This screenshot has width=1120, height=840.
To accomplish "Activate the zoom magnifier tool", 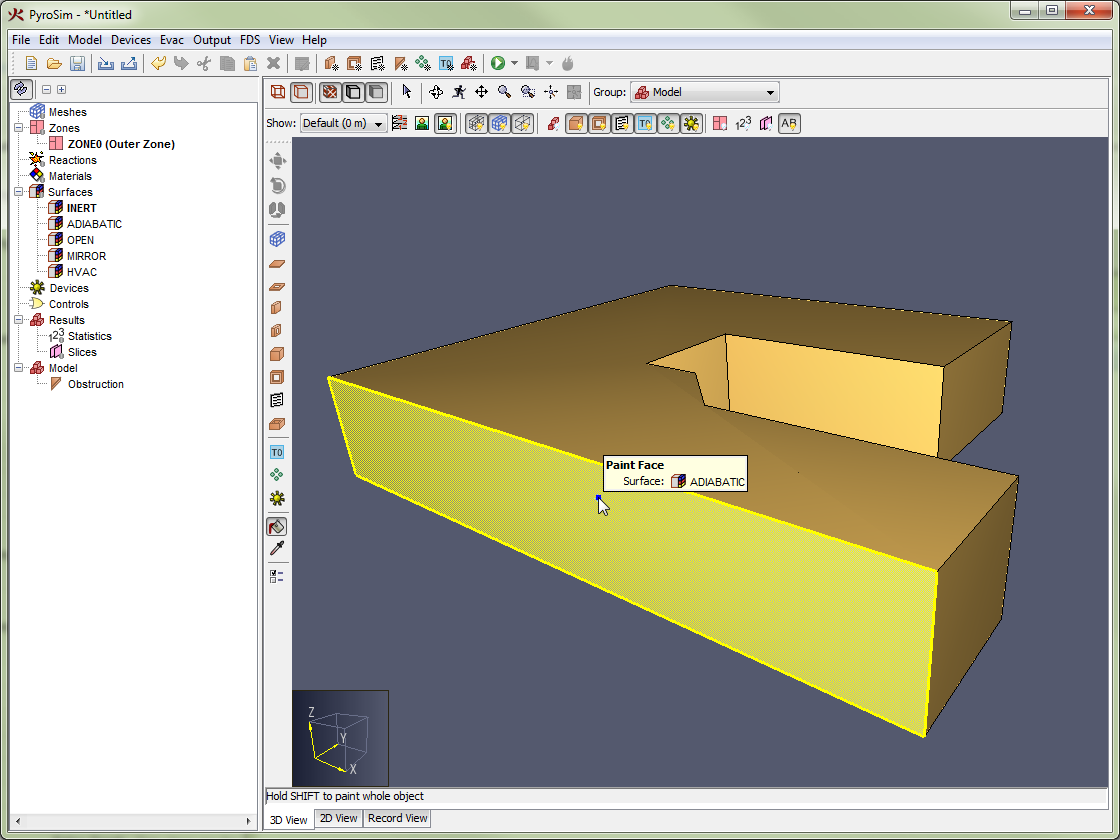I will 504,92.
